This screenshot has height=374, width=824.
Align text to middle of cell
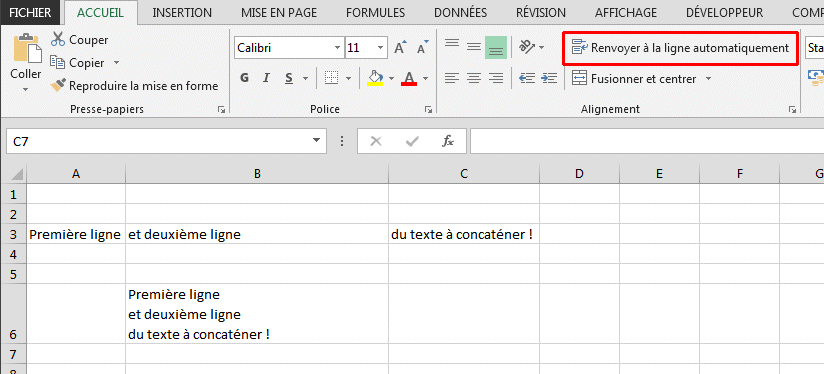[474, 47]
